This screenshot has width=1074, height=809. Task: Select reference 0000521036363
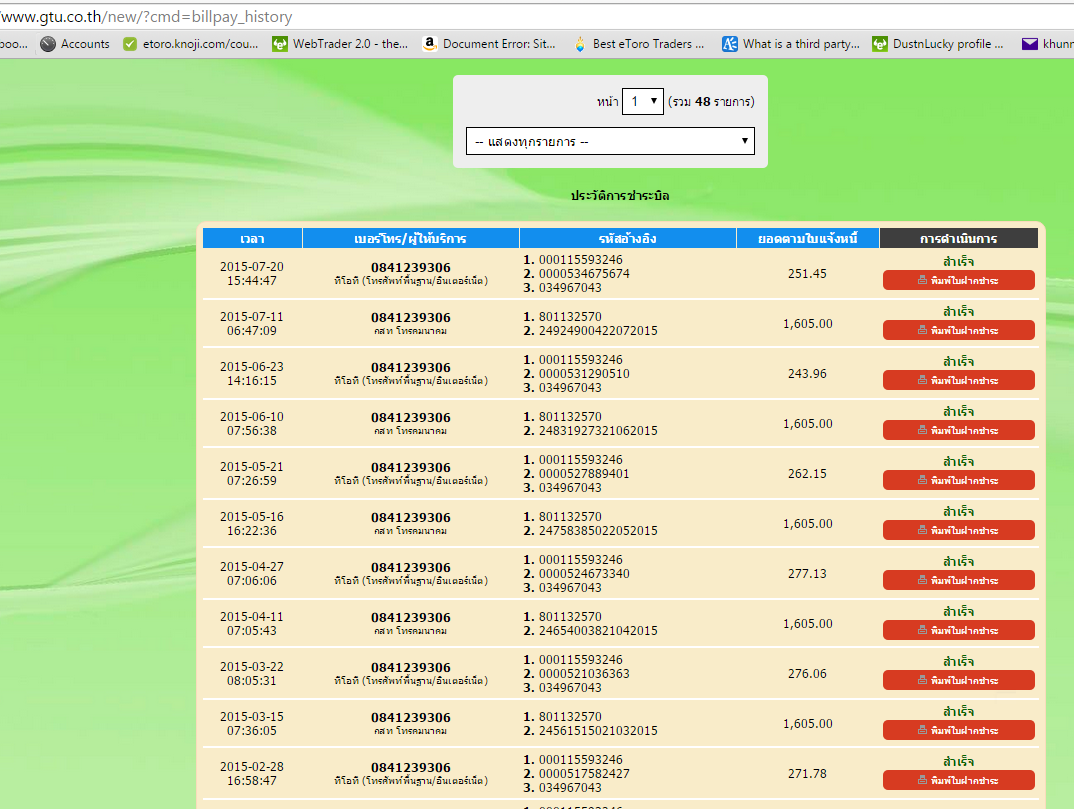[584, 673]
